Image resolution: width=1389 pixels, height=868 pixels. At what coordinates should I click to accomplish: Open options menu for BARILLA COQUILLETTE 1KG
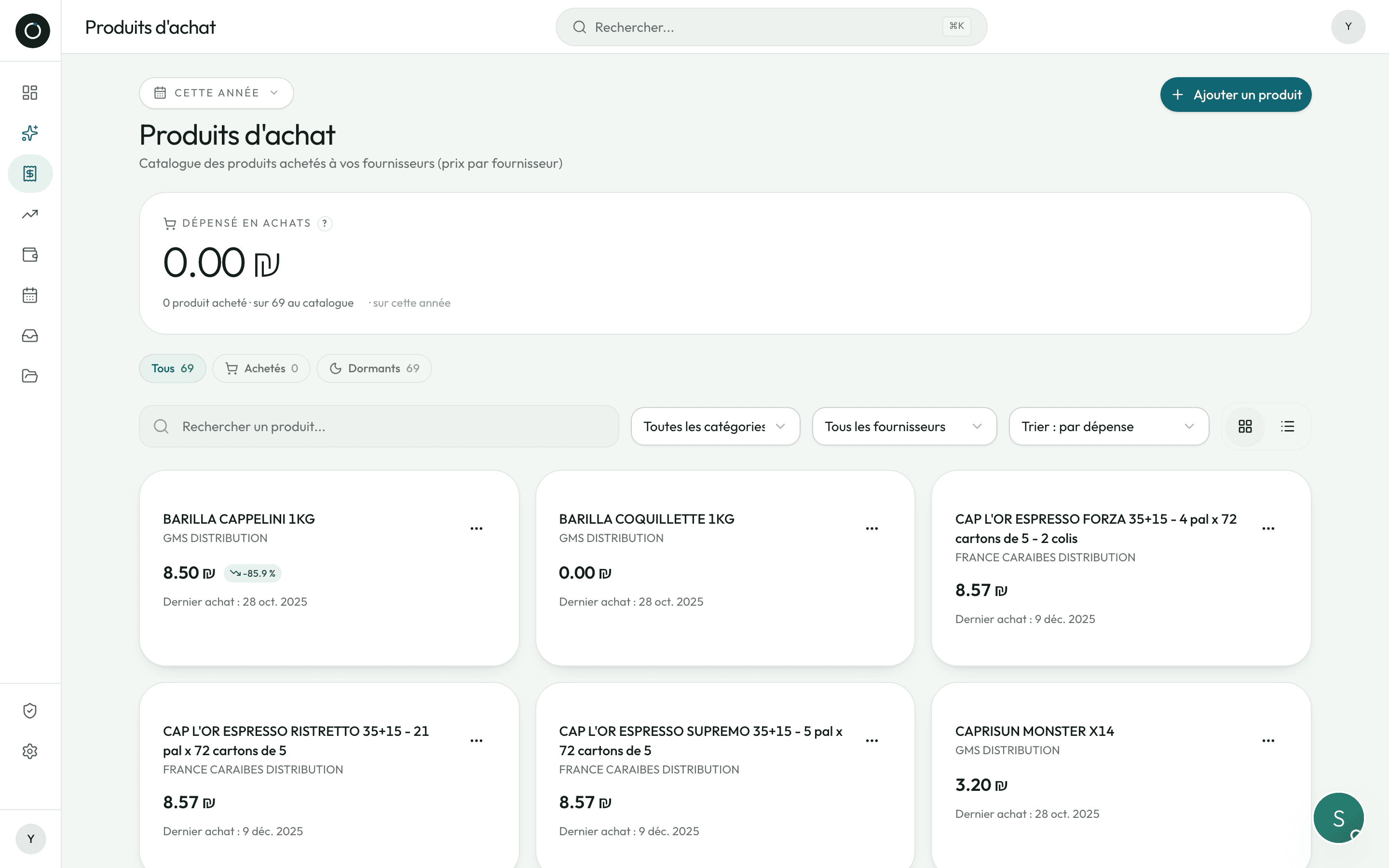[x=872, y=528]
